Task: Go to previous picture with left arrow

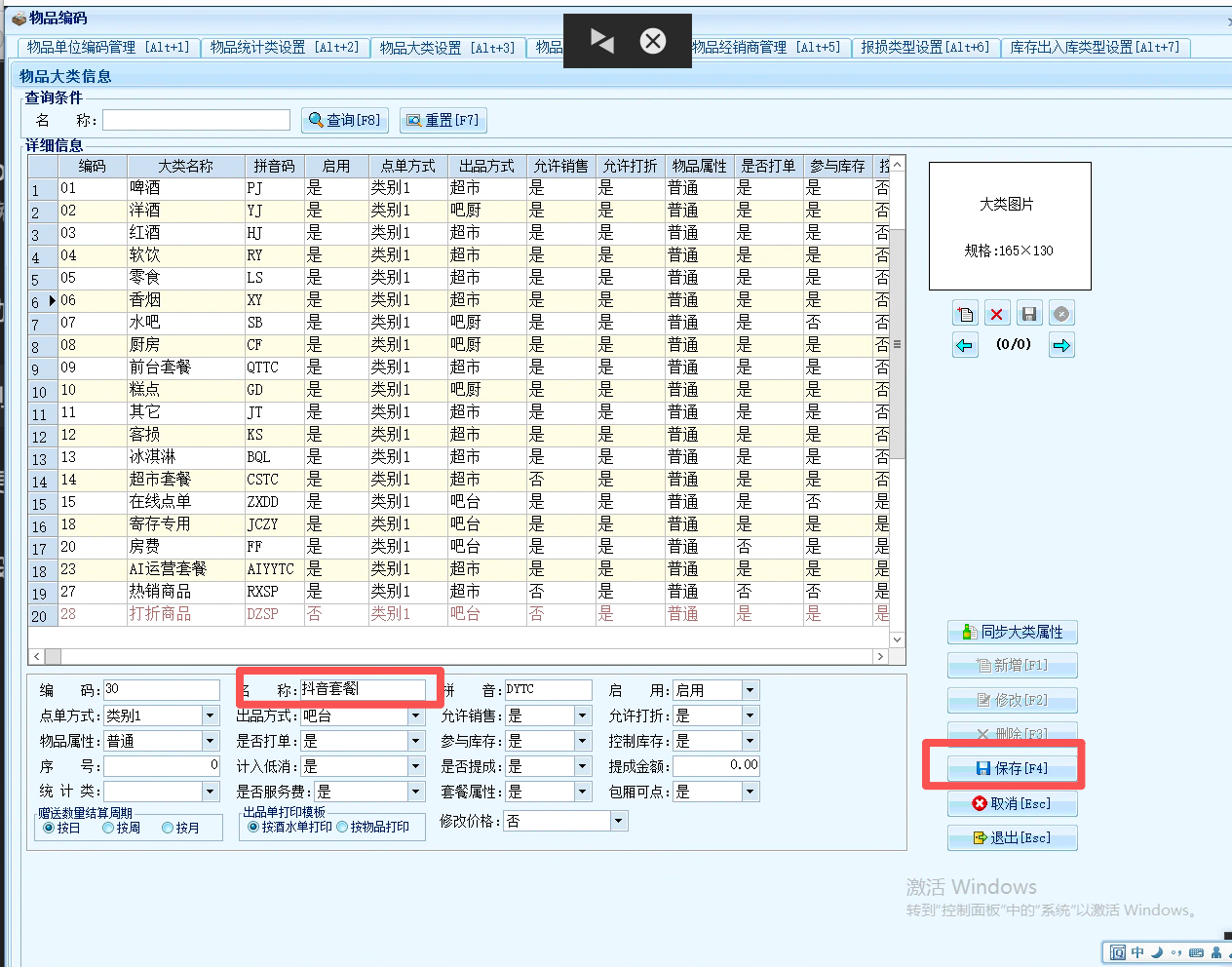Action: coord(965,345)
